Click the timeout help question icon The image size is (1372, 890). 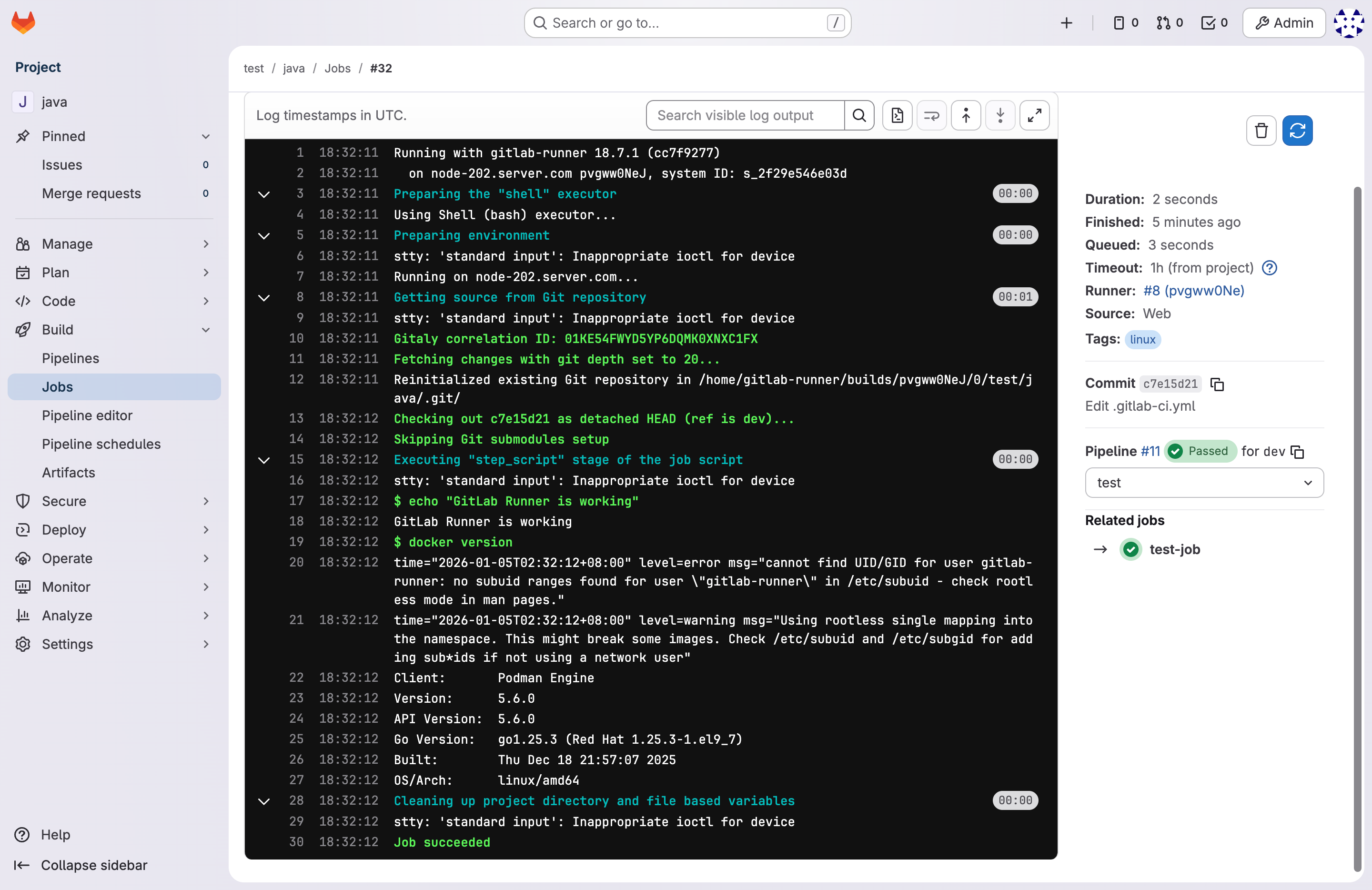(1270, 268)
